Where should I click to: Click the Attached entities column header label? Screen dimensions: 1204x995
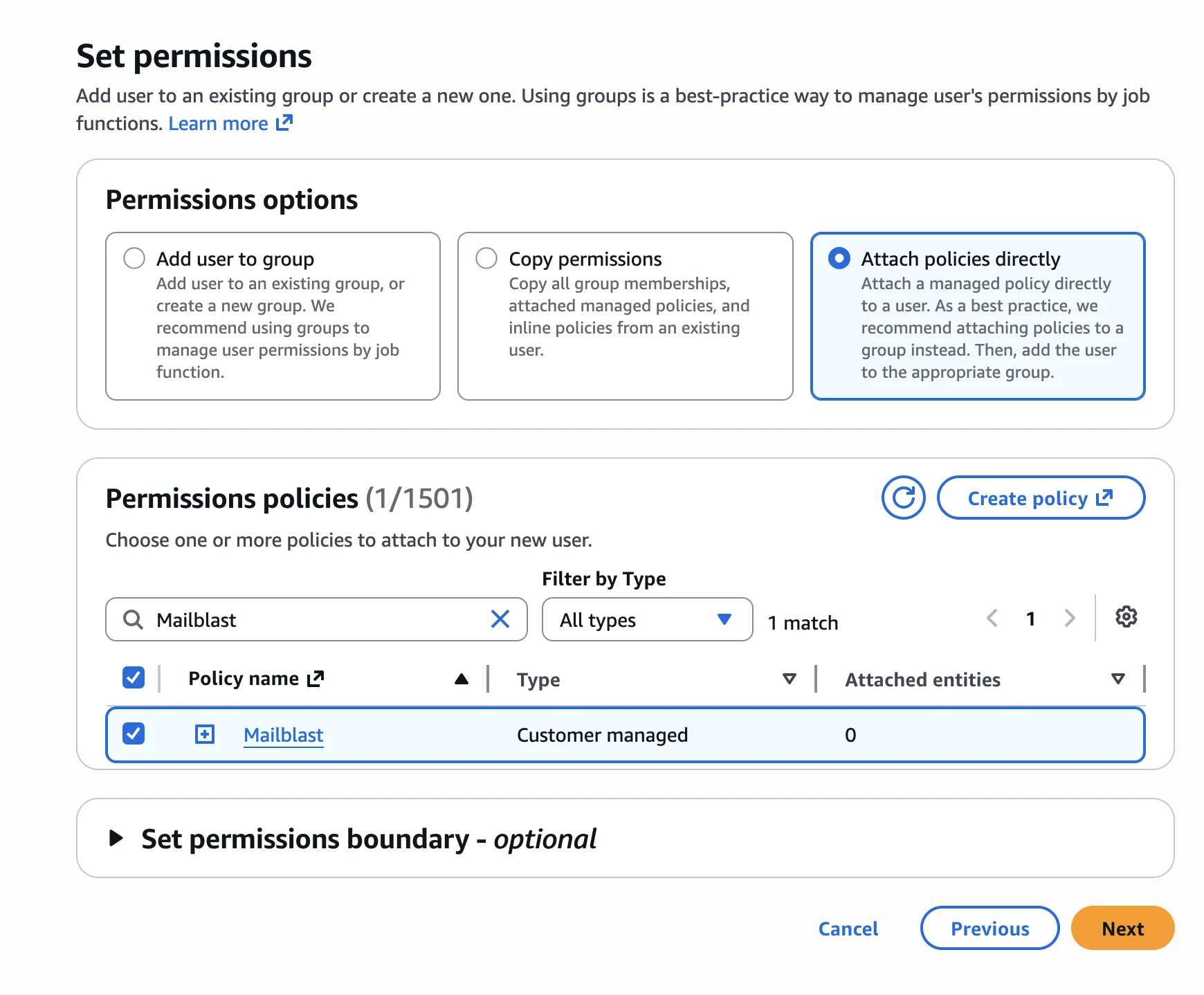(x=922, y=679)
